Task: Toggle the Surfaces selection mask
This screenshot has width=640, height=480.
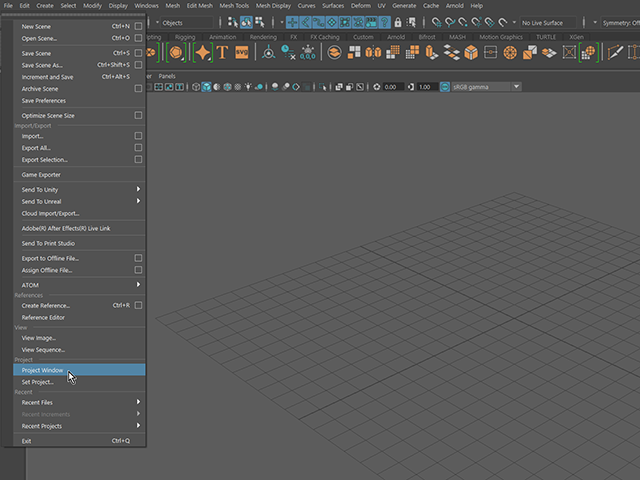Action: [331, 22]
